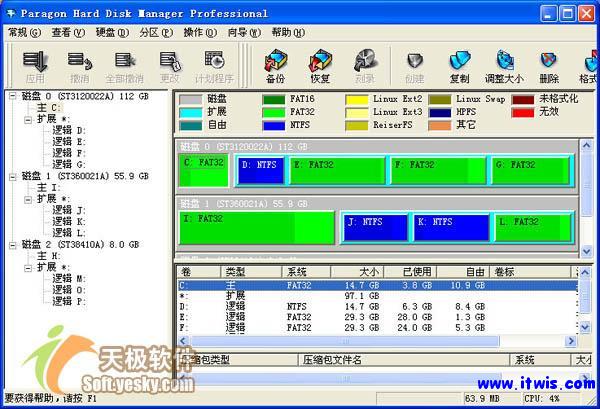Click the 刻录 (Burn) toolbar icon
Viewport: 600px width, 409px height.
click(x=365, y=66)
